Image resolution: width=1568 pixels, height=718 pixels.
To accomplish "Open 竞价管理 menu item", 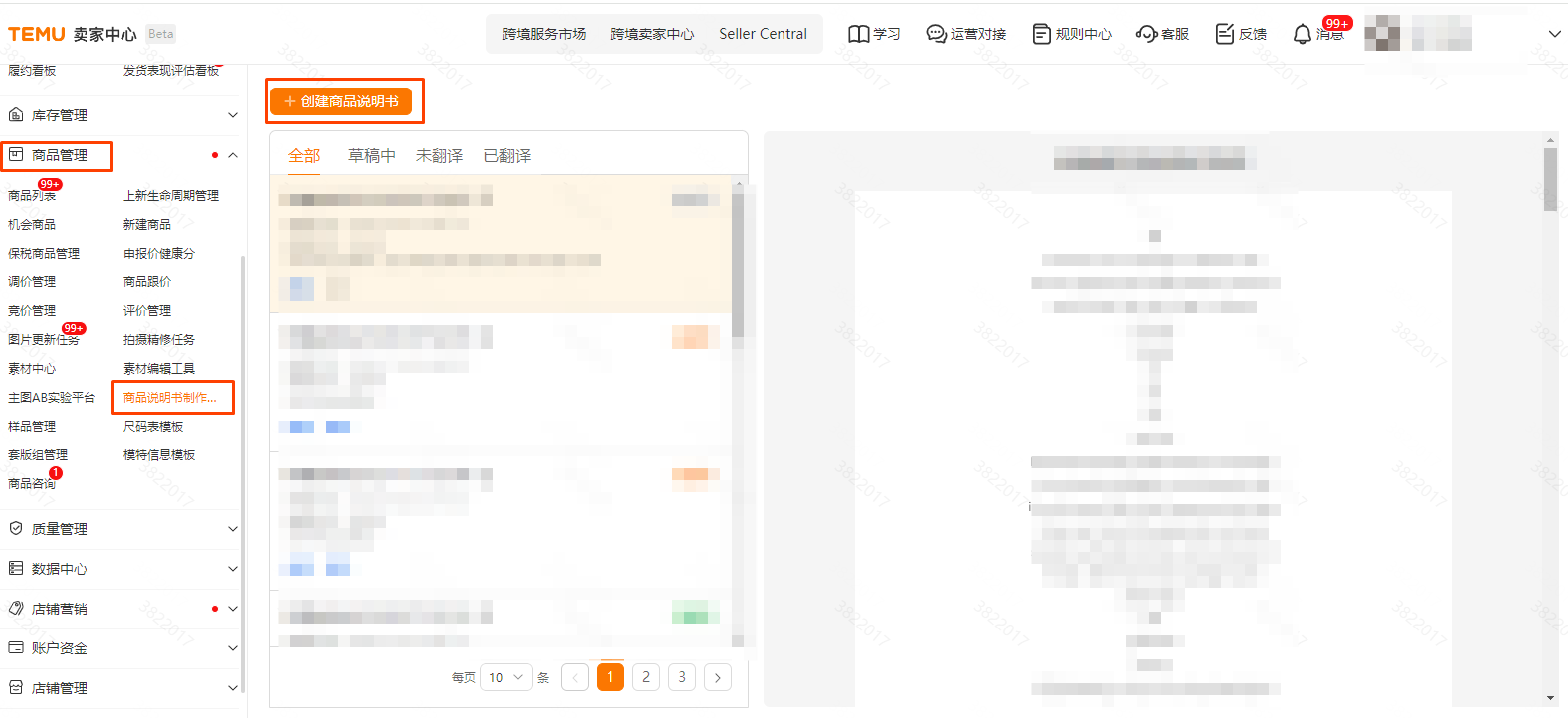I will tap(32, 311).
